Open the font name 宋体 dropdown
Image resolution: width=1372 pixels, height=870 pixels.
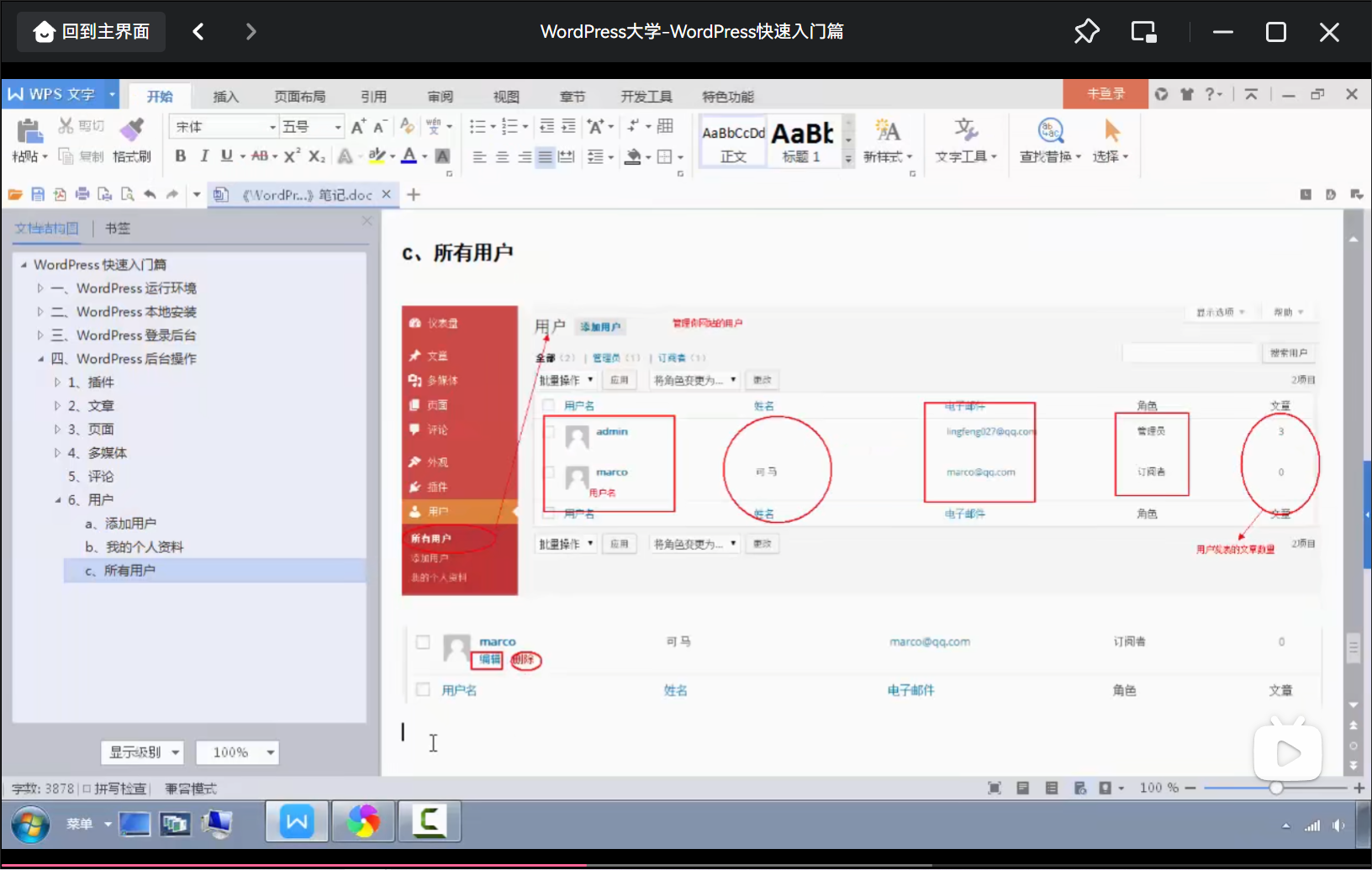(272, 127)
